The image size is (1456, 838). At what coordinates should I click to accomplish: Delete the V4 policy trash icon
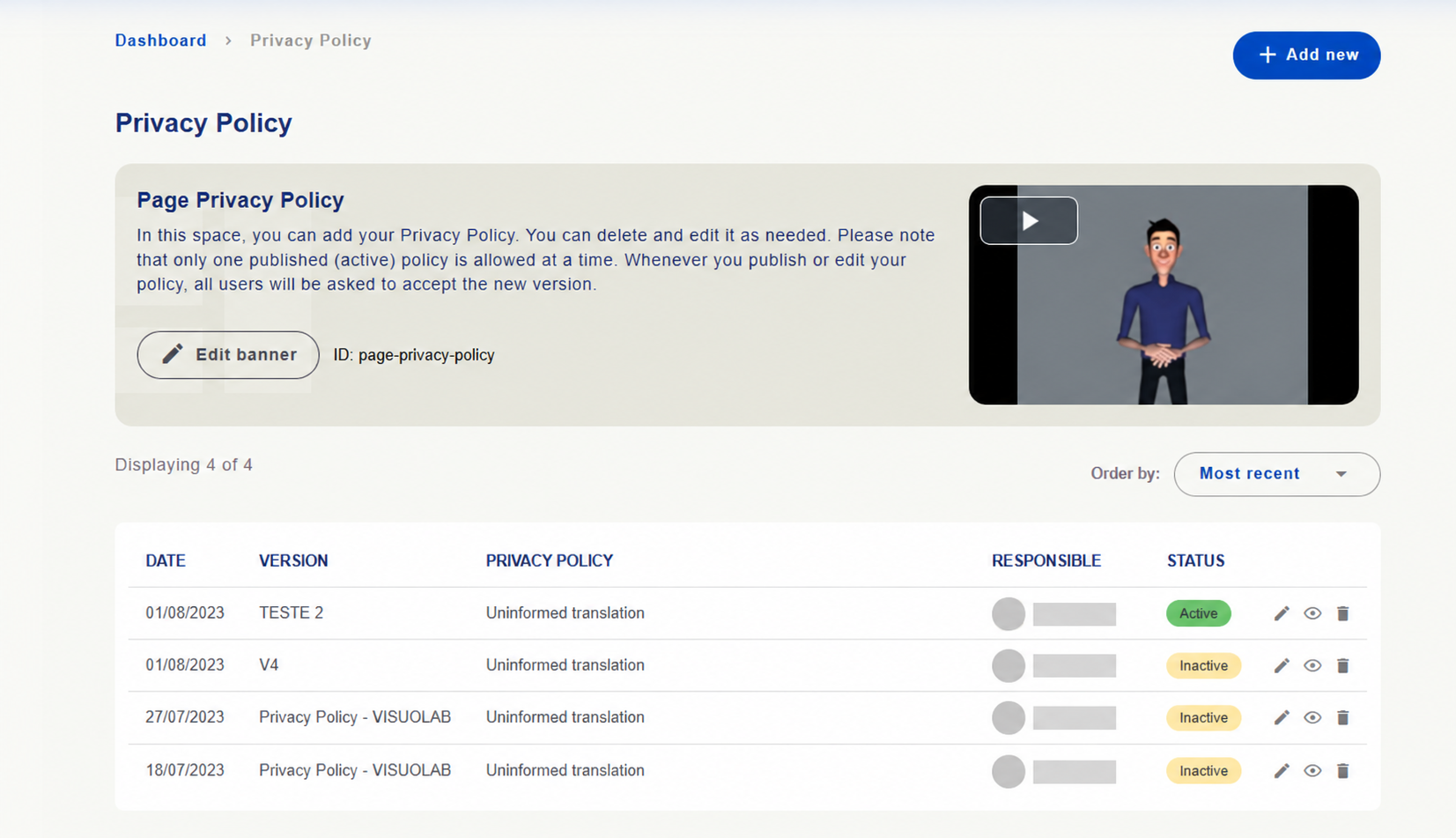[1342, 665]
